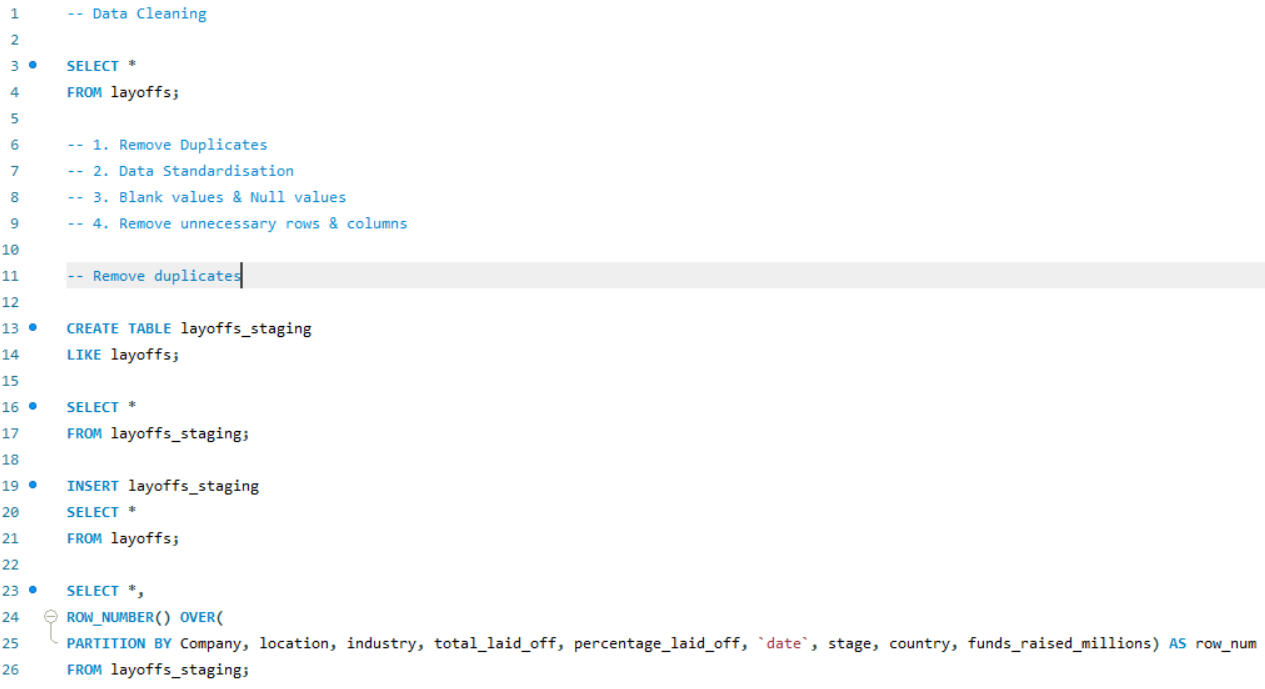
Task: Click line number 26 in the gutter
Action: [15, 669]
